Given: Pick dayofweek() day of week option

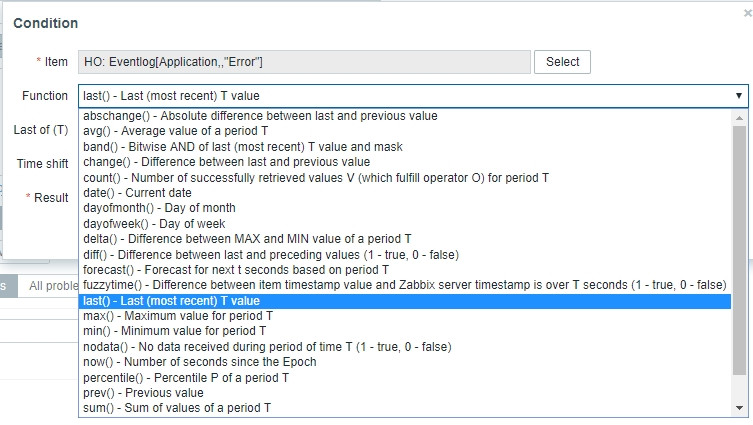Looking at the screenshot, I should click(x=404, y=224).
